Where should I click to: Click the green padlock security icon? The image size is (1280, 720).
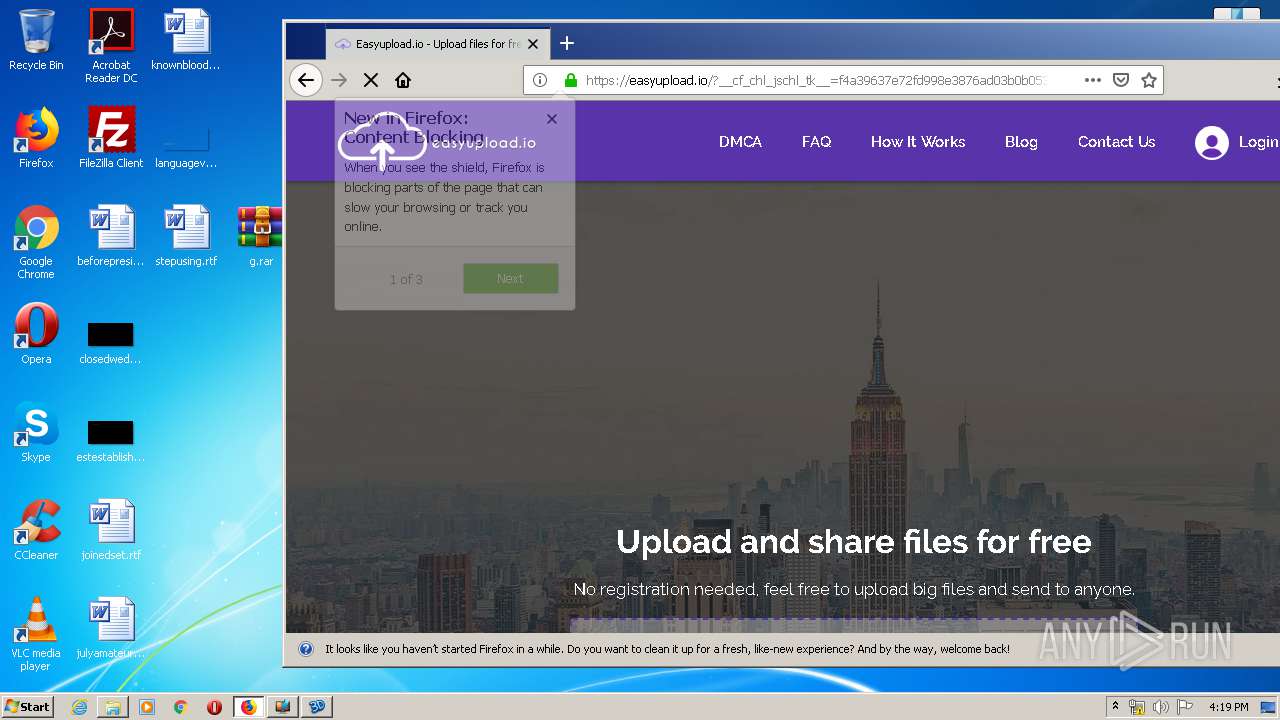[571, 80]
